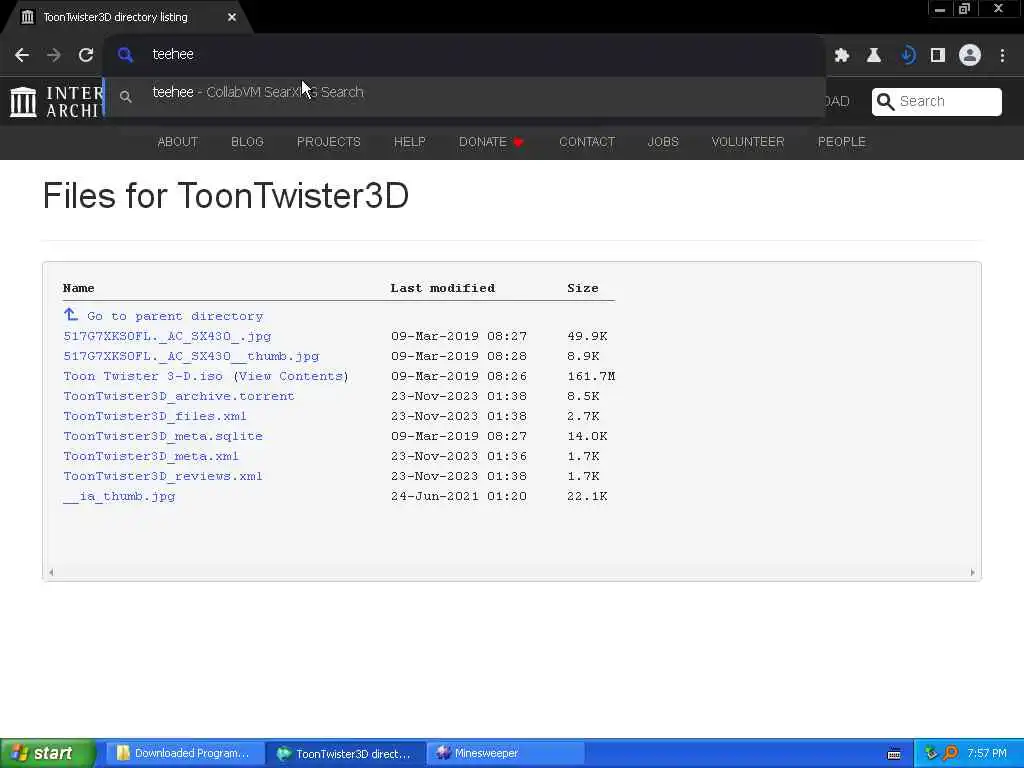Image resolution: width=1024 pixels, height=768 pixels.
Task: Open the PROJECTS menu item
Action: tap(328, 142)
